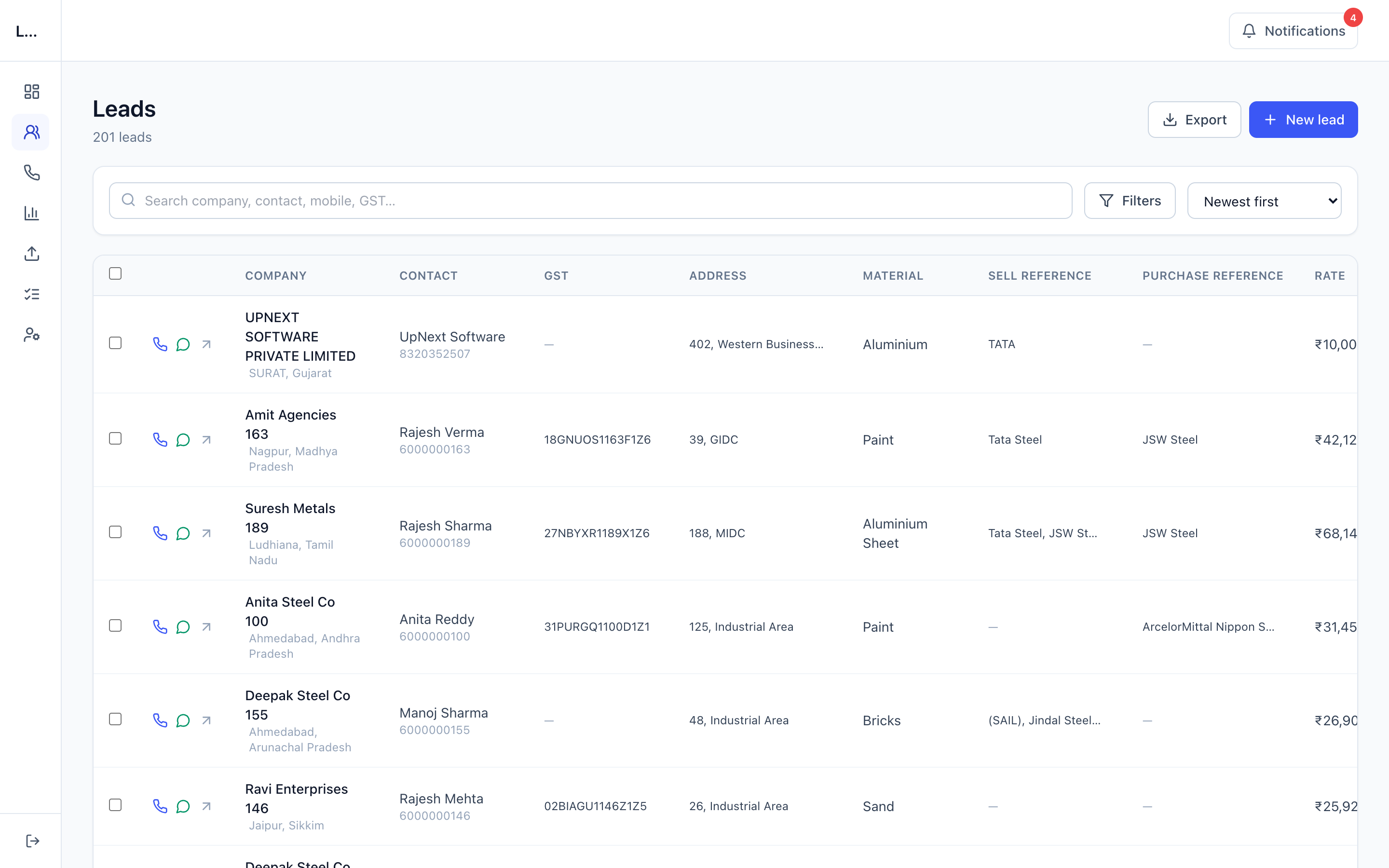
Task: Message Deepak Steel Co 155 via chat icon
Action: point(183,720)
